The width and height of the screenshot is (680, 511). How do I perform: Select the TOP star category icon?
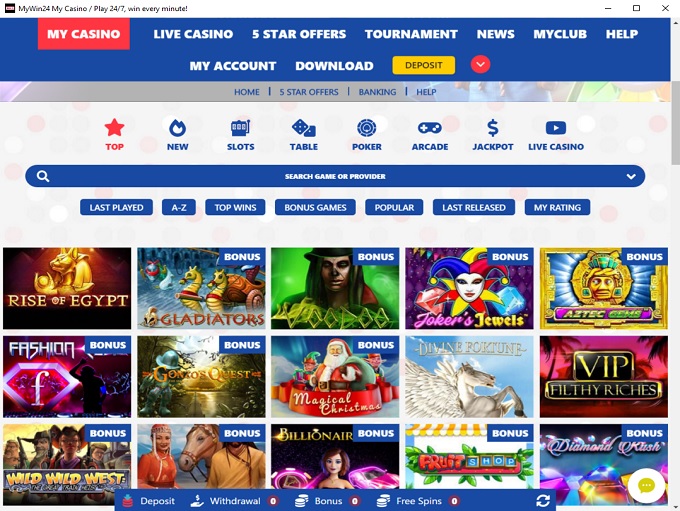(x=114, y=128)
